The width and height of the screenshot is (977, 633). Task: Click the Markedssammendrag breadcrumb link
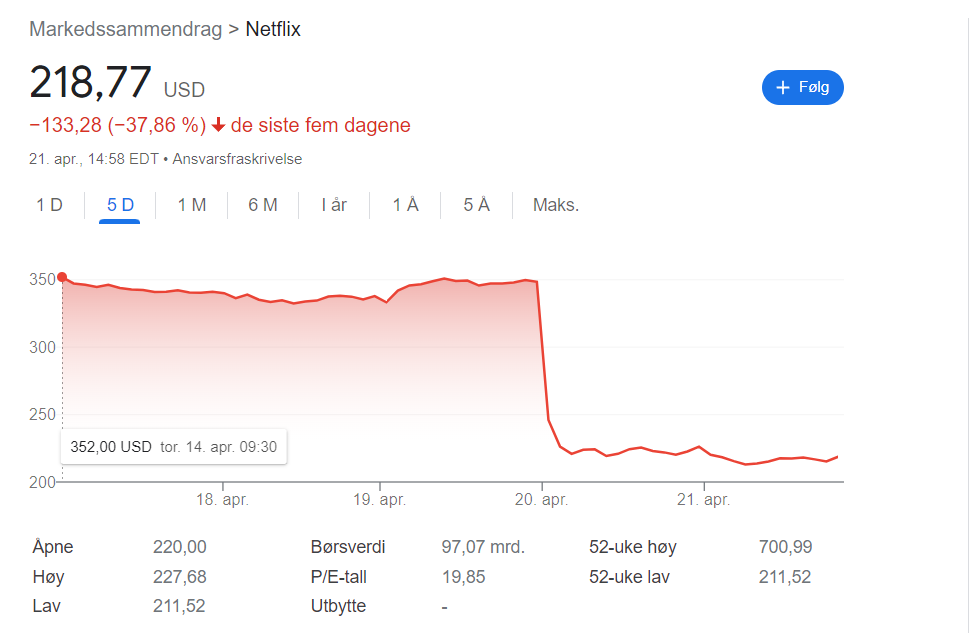[x=125, y=29]
